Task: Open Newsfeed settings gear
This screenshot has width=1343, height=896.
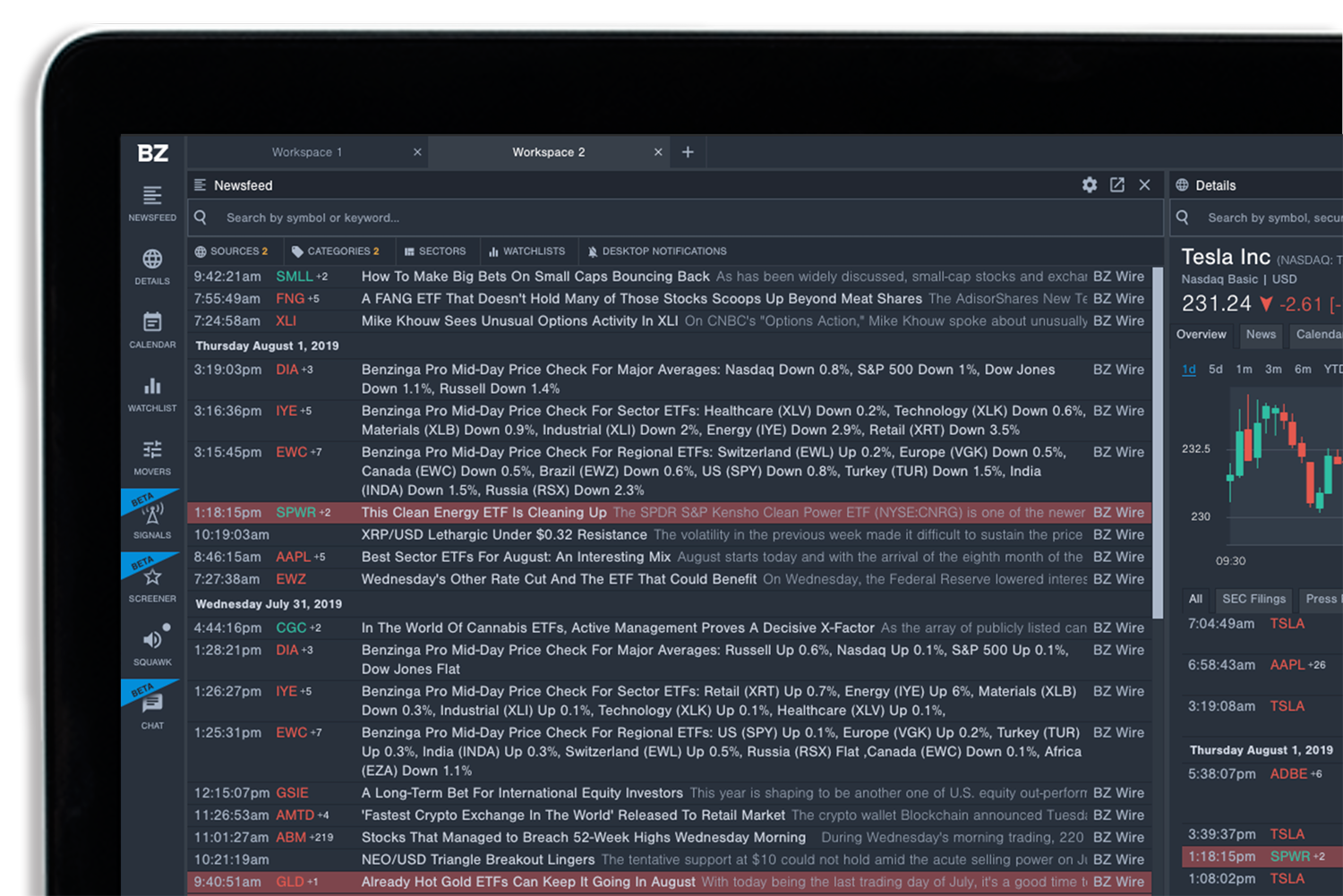Action: coord(1090,184)
